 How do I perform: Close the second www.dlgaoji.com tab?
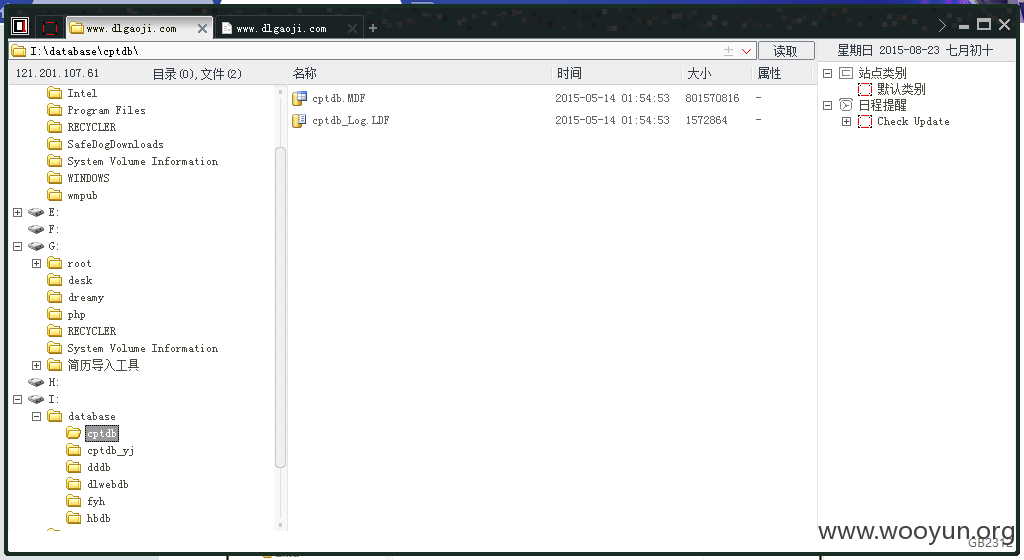[x=352, y=29]
